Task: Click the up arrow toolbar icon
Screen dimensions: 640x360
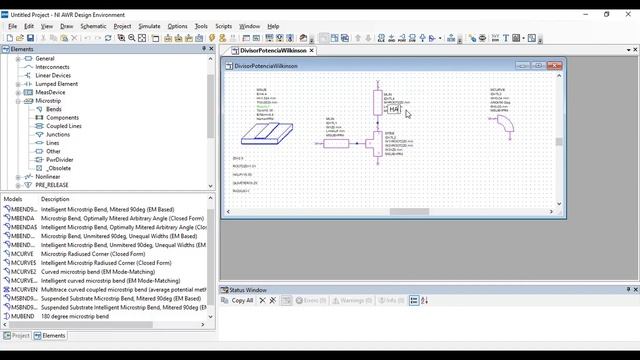Action: pos(358,38)
